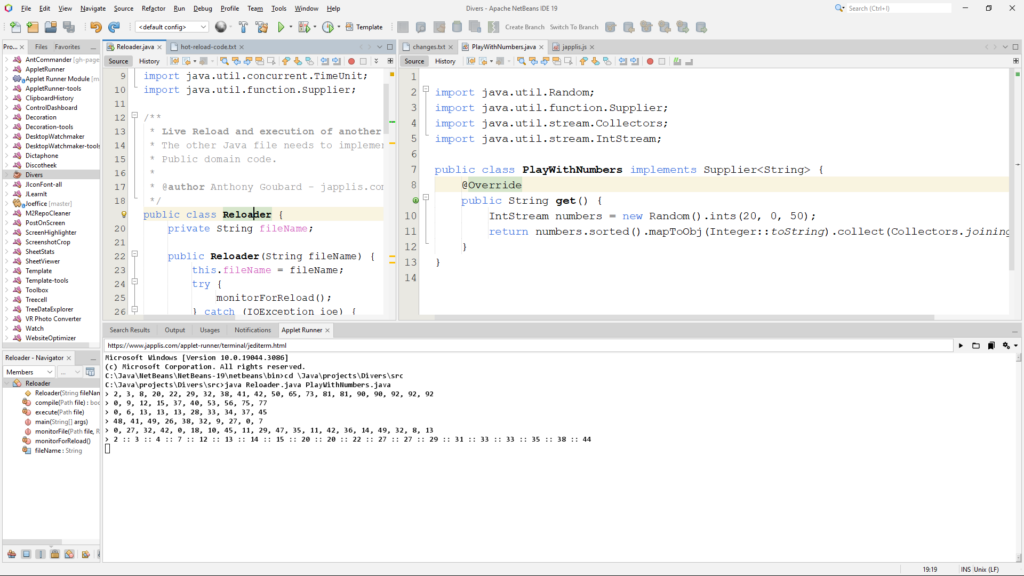Toggle History view in Reloader.java editor
This screenshot has height=576, width=1024.
(149, 61)
